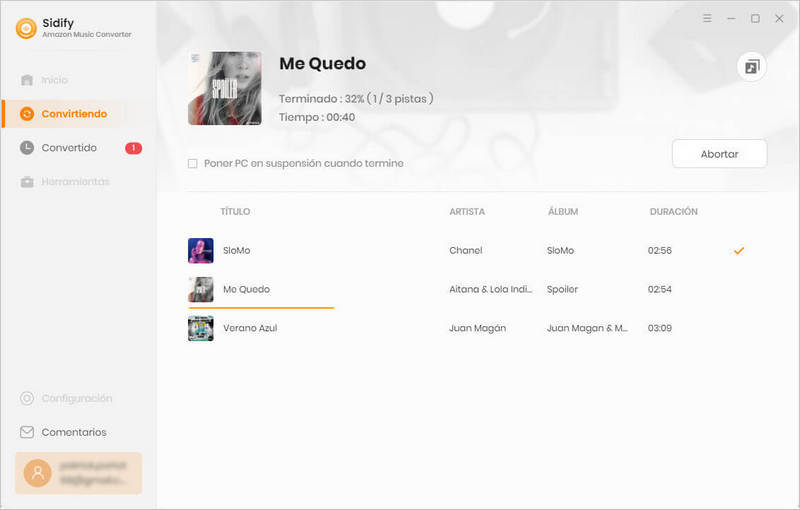Click the red badge next to Convertido
This screenshot has width=800, height=510.
[134, 148]
